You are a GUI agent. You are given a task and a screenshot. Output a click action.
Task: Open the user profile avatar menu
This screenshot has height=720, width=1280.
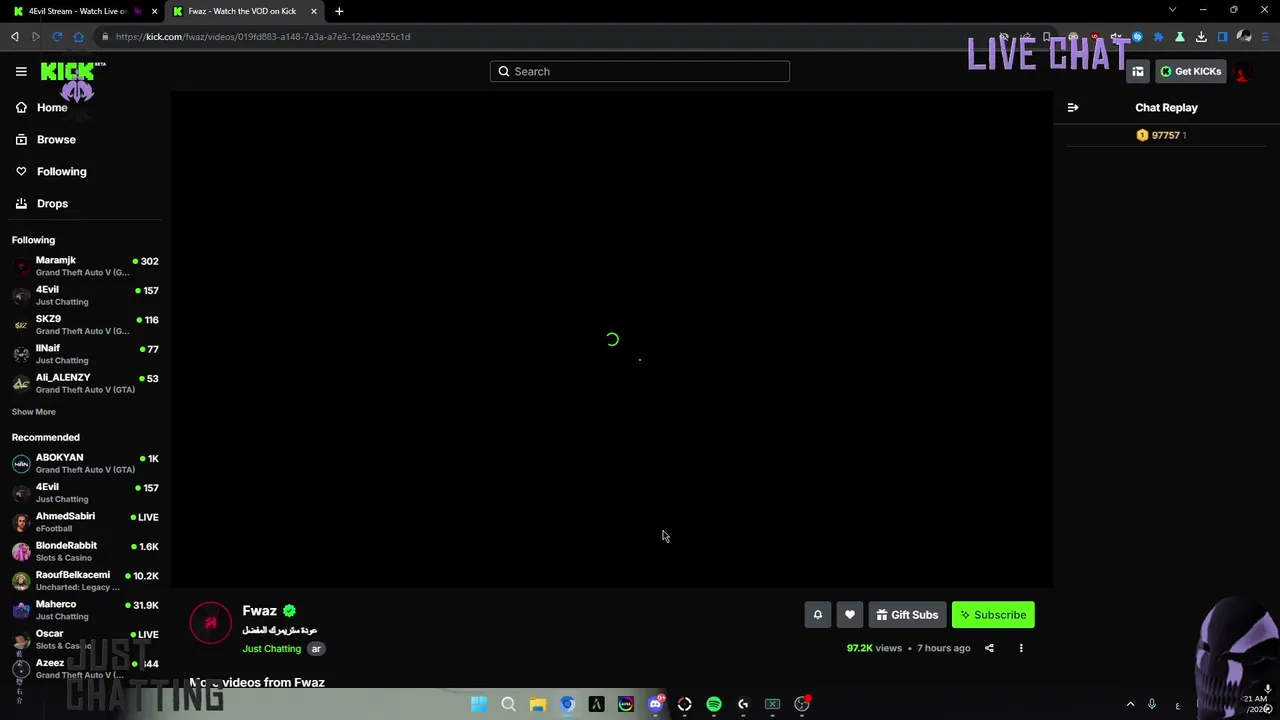[1242, 72]
